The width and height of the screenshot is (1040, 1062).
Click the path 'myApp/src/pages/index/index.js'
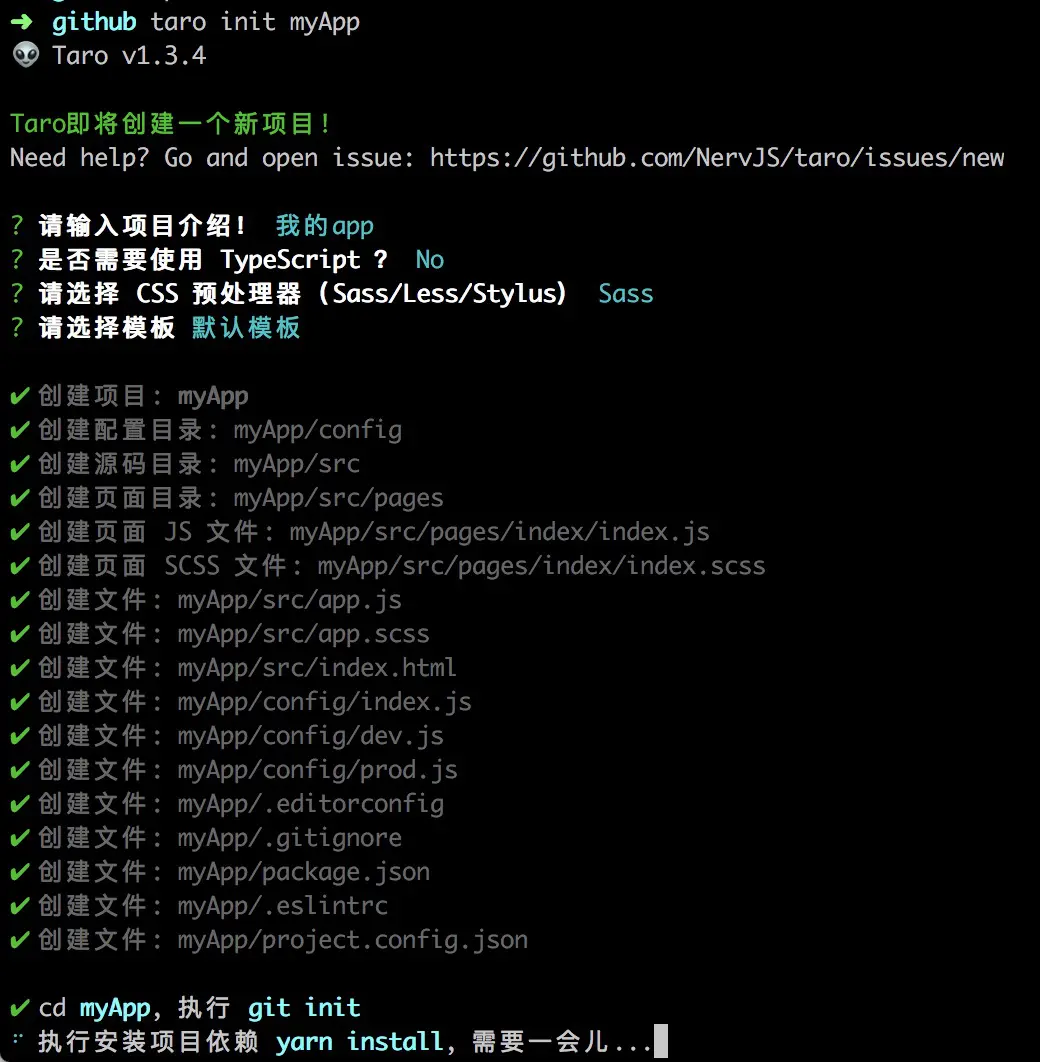tap(500, 532)
